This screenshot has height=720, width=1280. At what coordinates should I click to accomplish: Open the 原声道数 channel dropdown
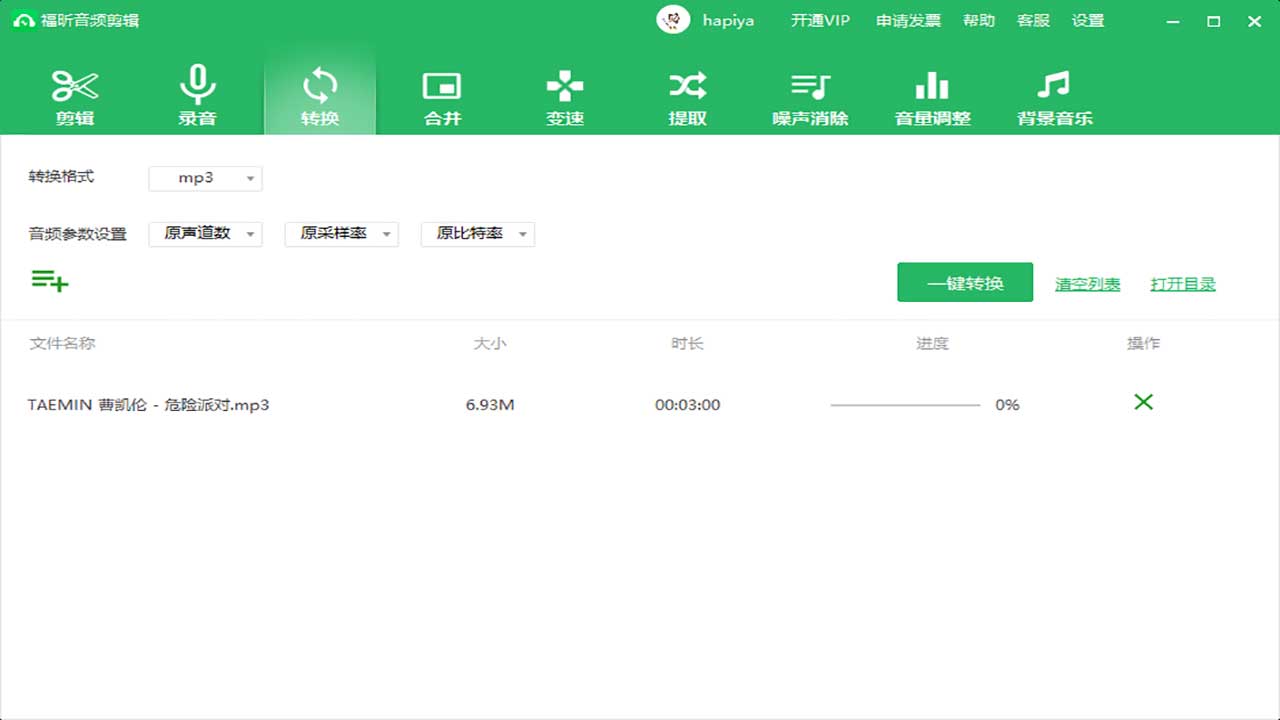(x=205, y=234)
